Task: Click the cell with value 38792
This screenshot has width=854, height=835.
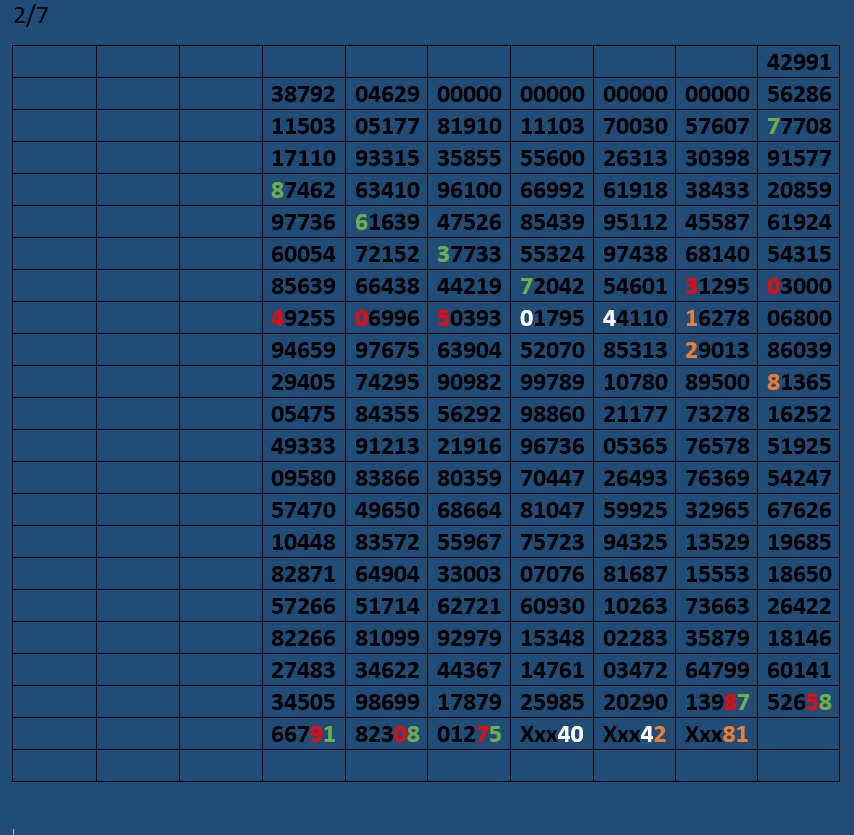Action: [303, 94]
